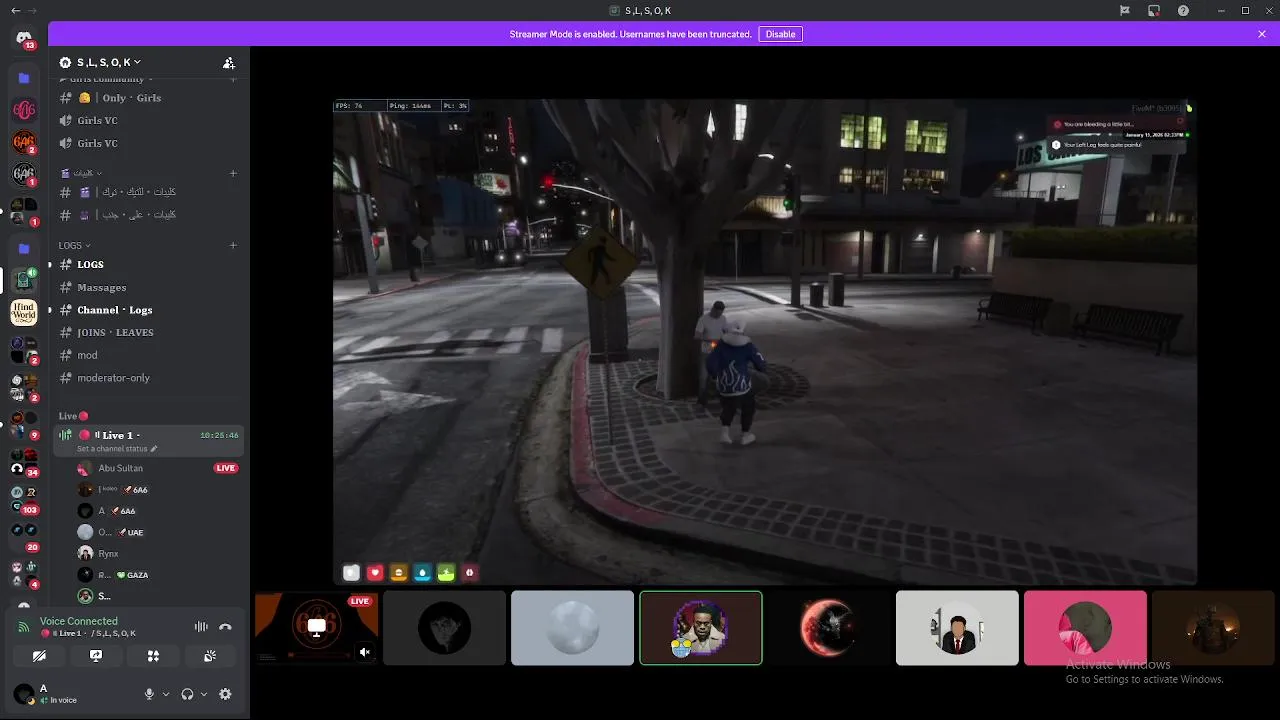Screen dimensions: 1280x720
Task: Collapse the Live category
Action: pyautogui.click(x=73, y=416)
